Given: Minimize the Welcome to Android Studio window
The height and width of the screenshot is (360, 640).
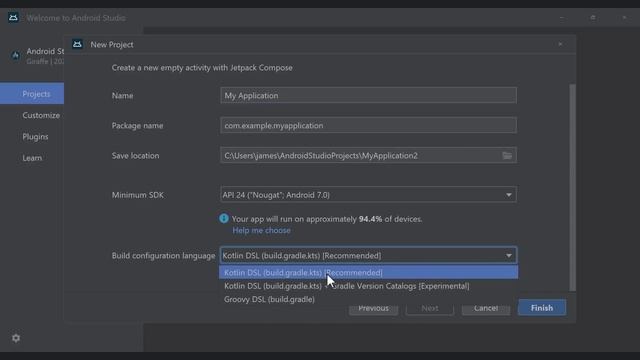Looking at the screenshot, I should click(x=562, y=18).
